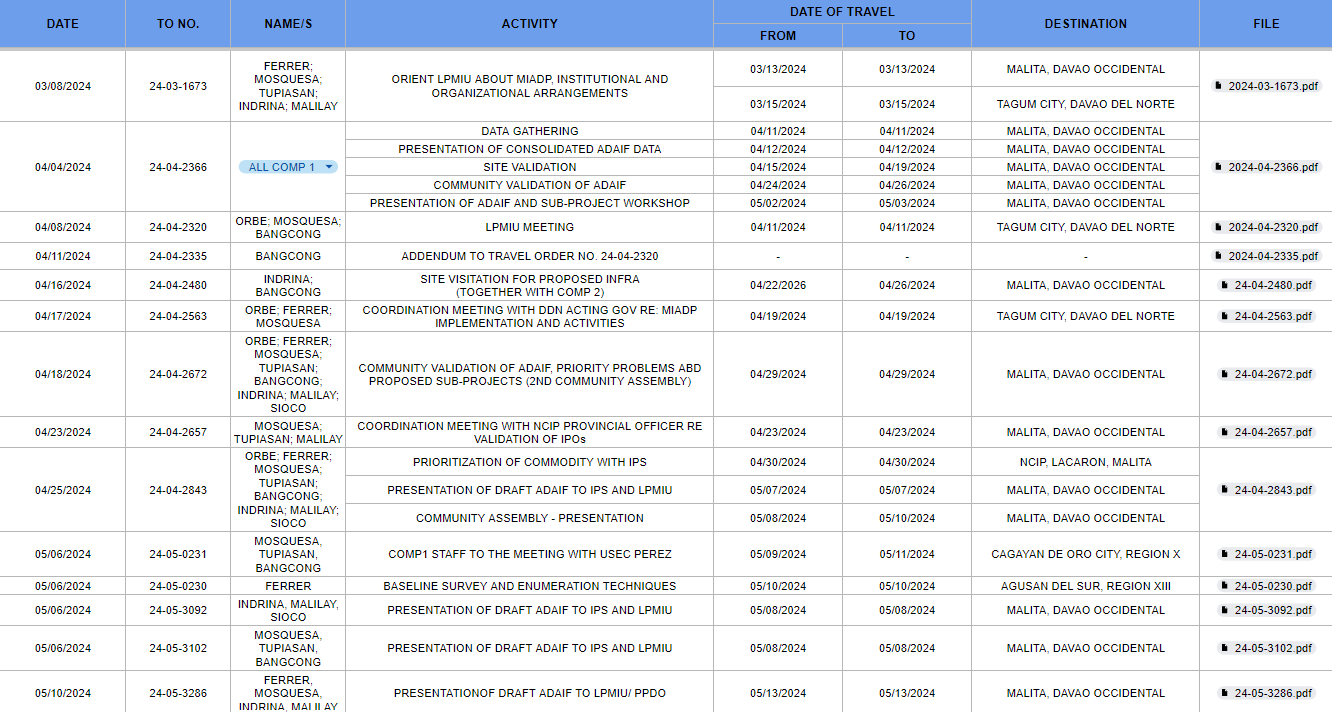
Task: Open the 24-05-3092.pdf file chip
Action: (1266, 610)
